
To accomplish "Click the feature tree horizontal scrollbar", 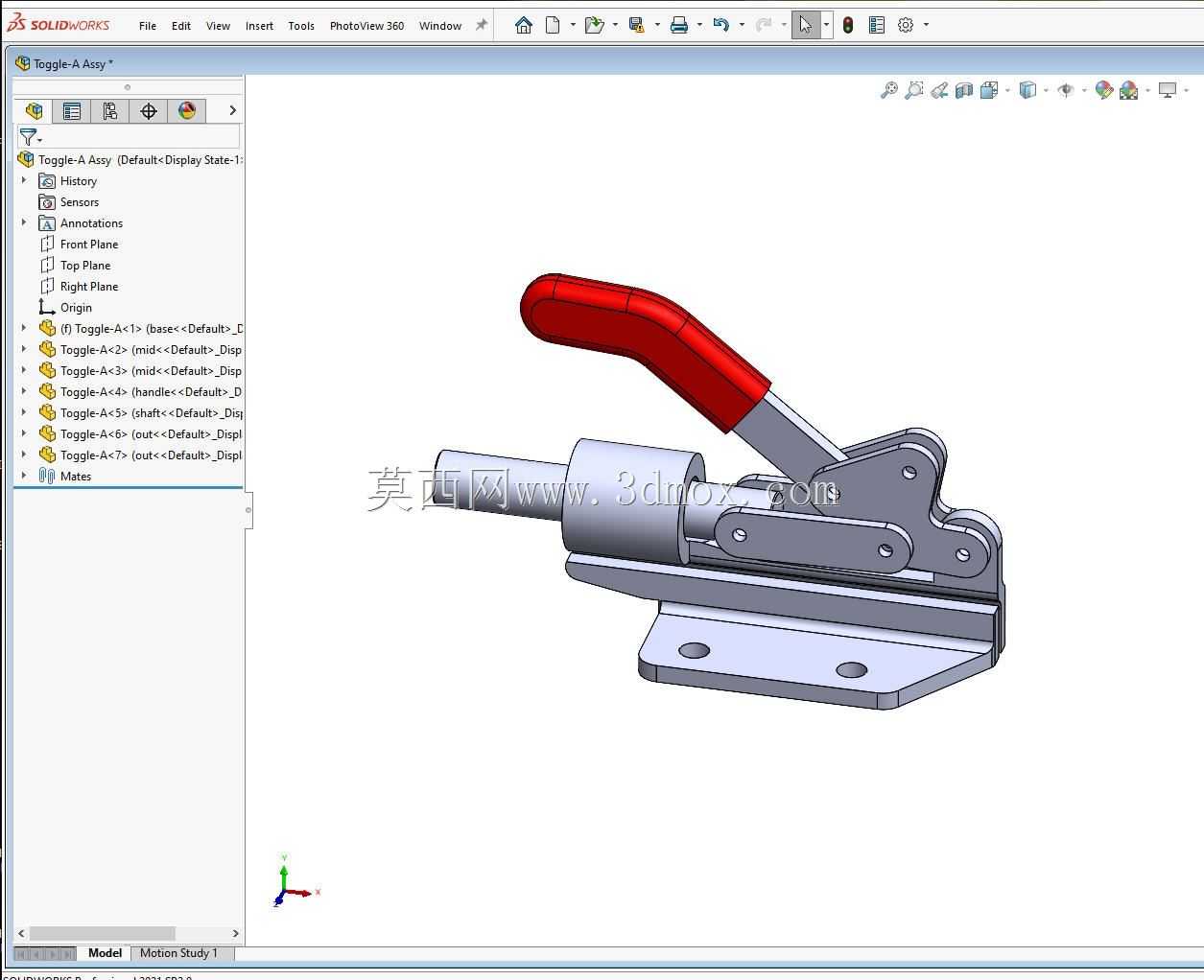I will [x=103, y=933].
